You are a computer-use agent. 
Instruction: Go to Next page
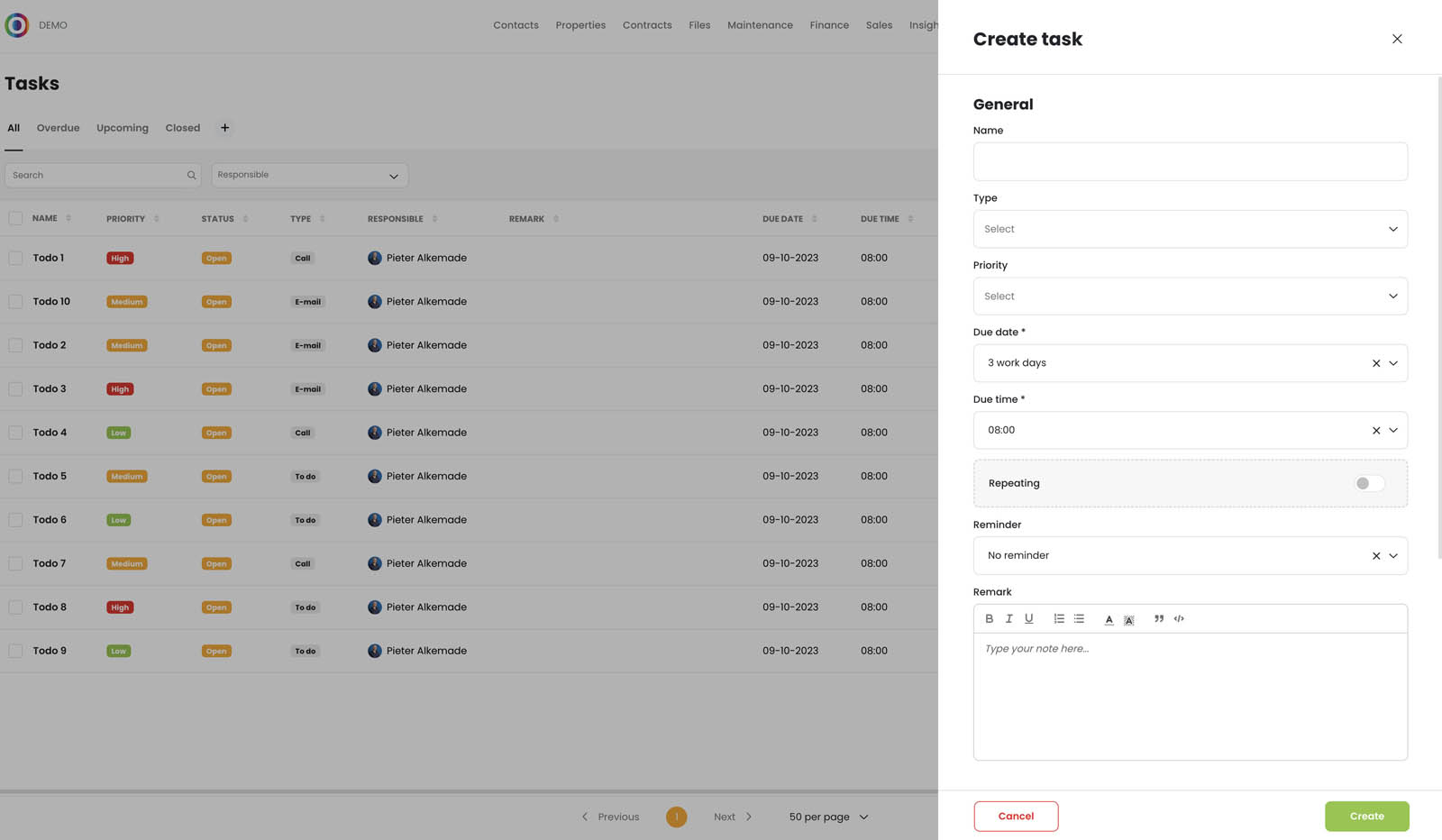[733, 817]
